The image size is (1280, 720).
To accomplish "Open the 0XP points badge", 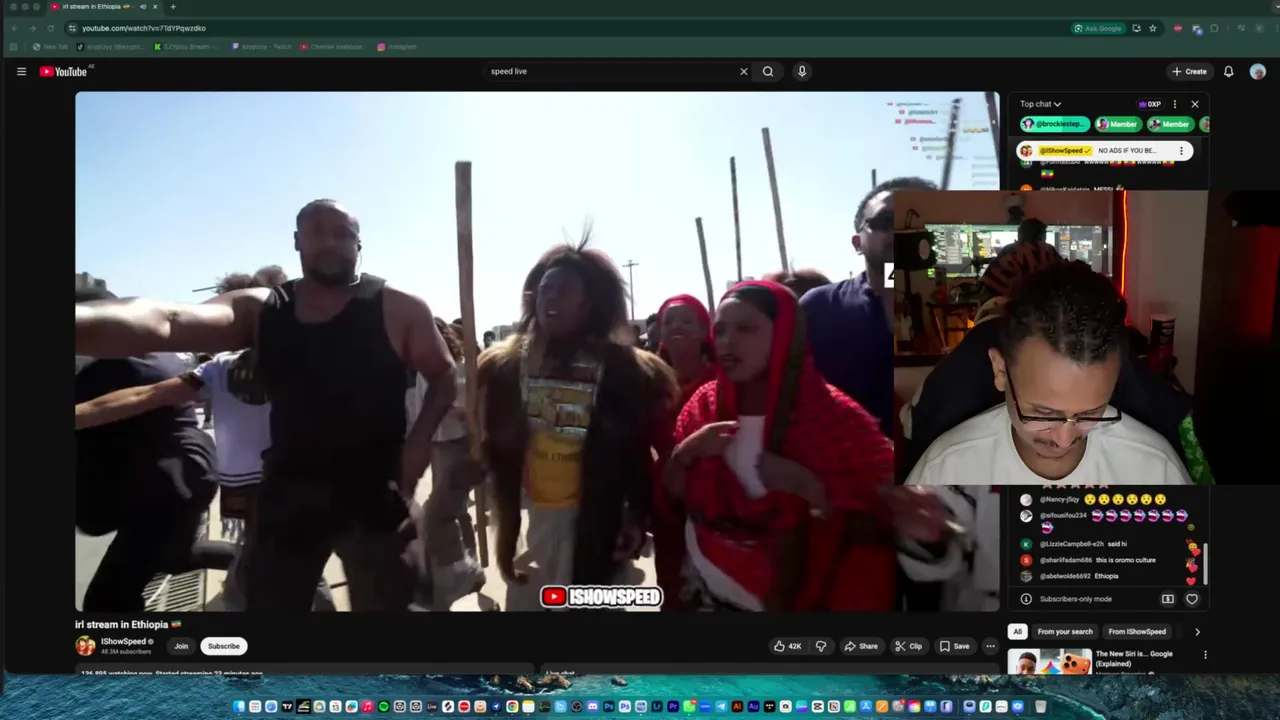I will click(1150, 104).
